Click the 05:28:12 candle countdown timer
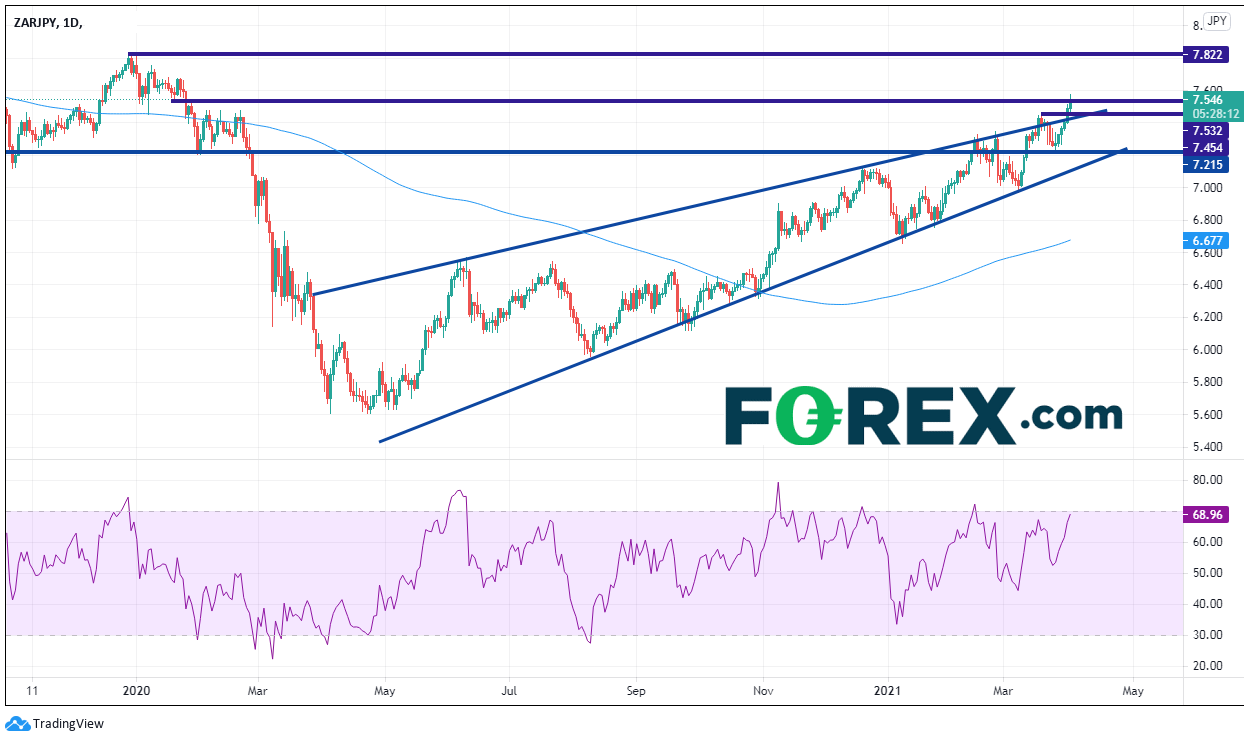Screen dimensions: 1244x742 coord(1211,113)
